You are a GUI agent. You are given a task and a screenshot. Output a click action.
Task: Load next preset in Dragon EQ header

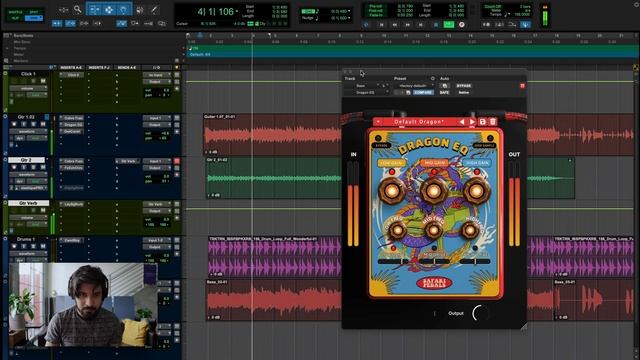(472, 122)
